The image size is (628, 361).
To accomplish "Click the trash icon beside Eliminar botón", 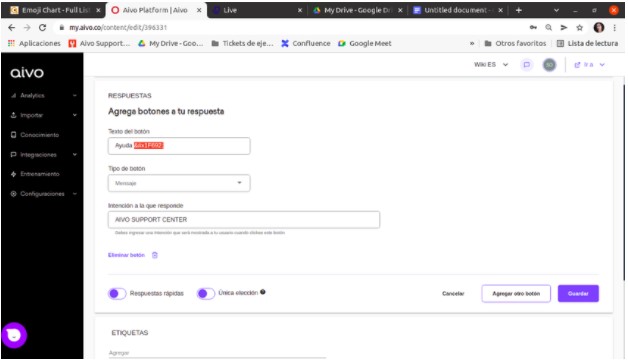I will click(155, 255).
